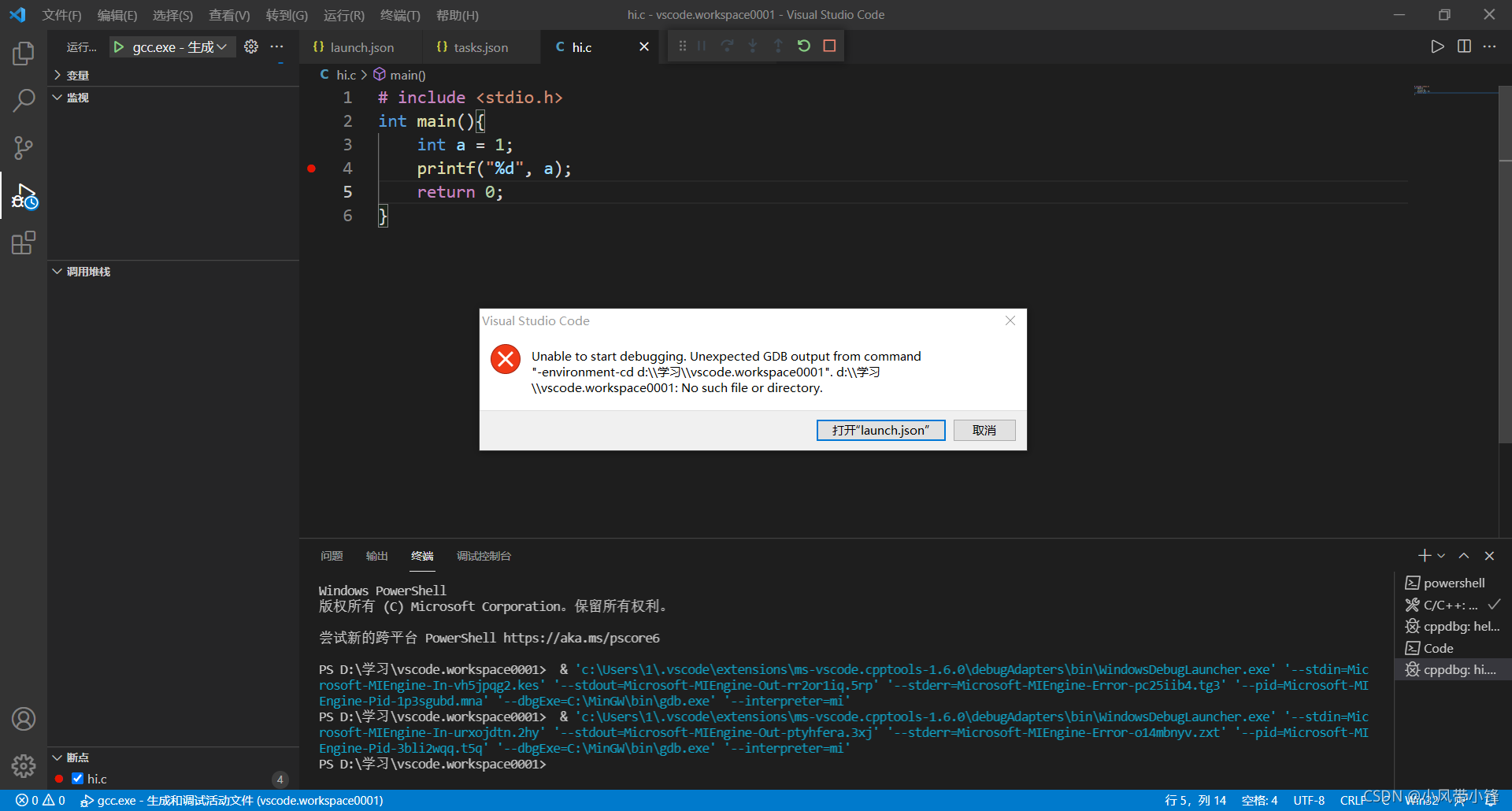Switch to the 输出 panel tab
1512x811 pixels.
(376, 556)
